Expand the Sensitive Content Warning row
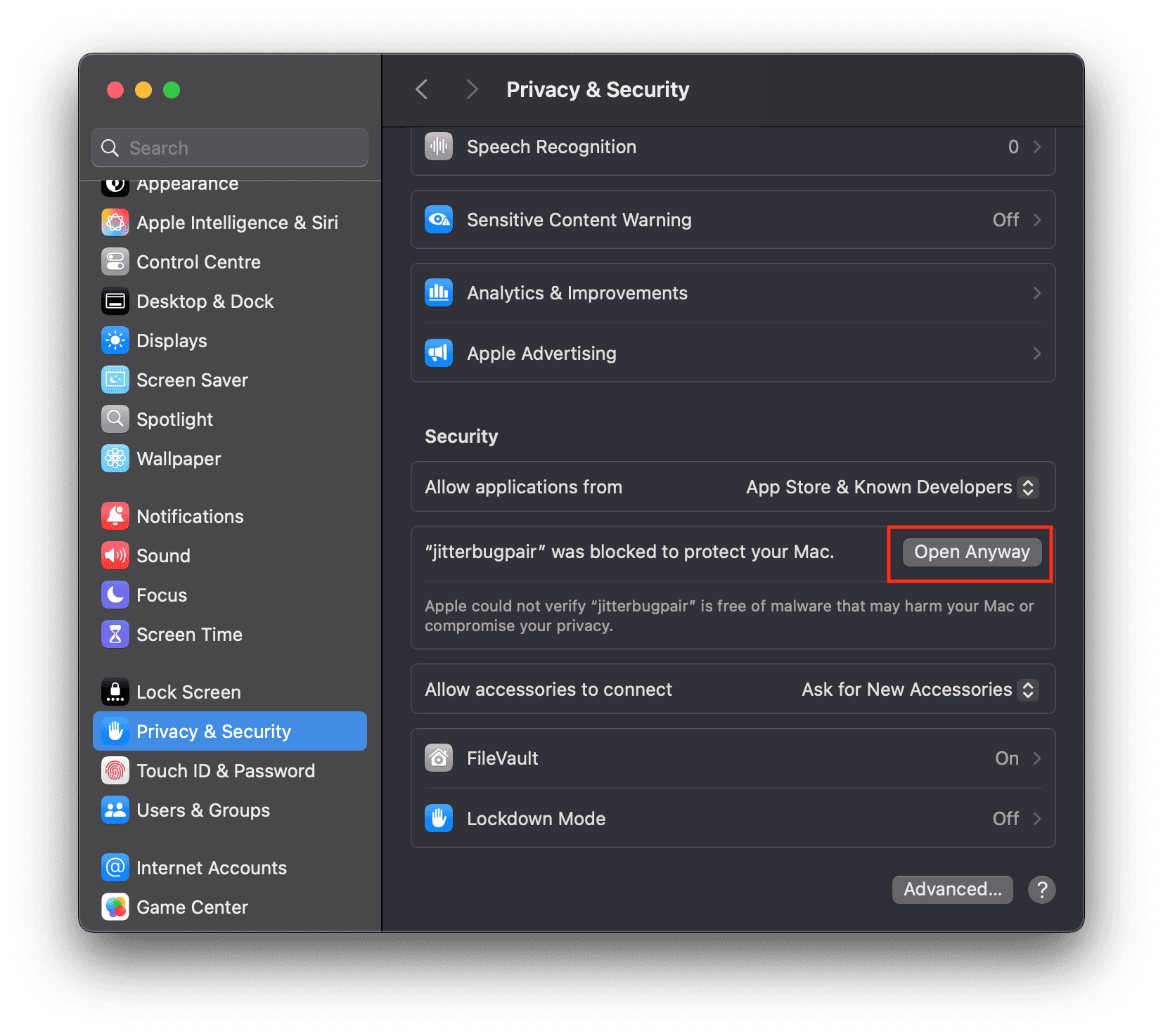Viewport: 1163px width, 1036px height. [x=733, y=220]
